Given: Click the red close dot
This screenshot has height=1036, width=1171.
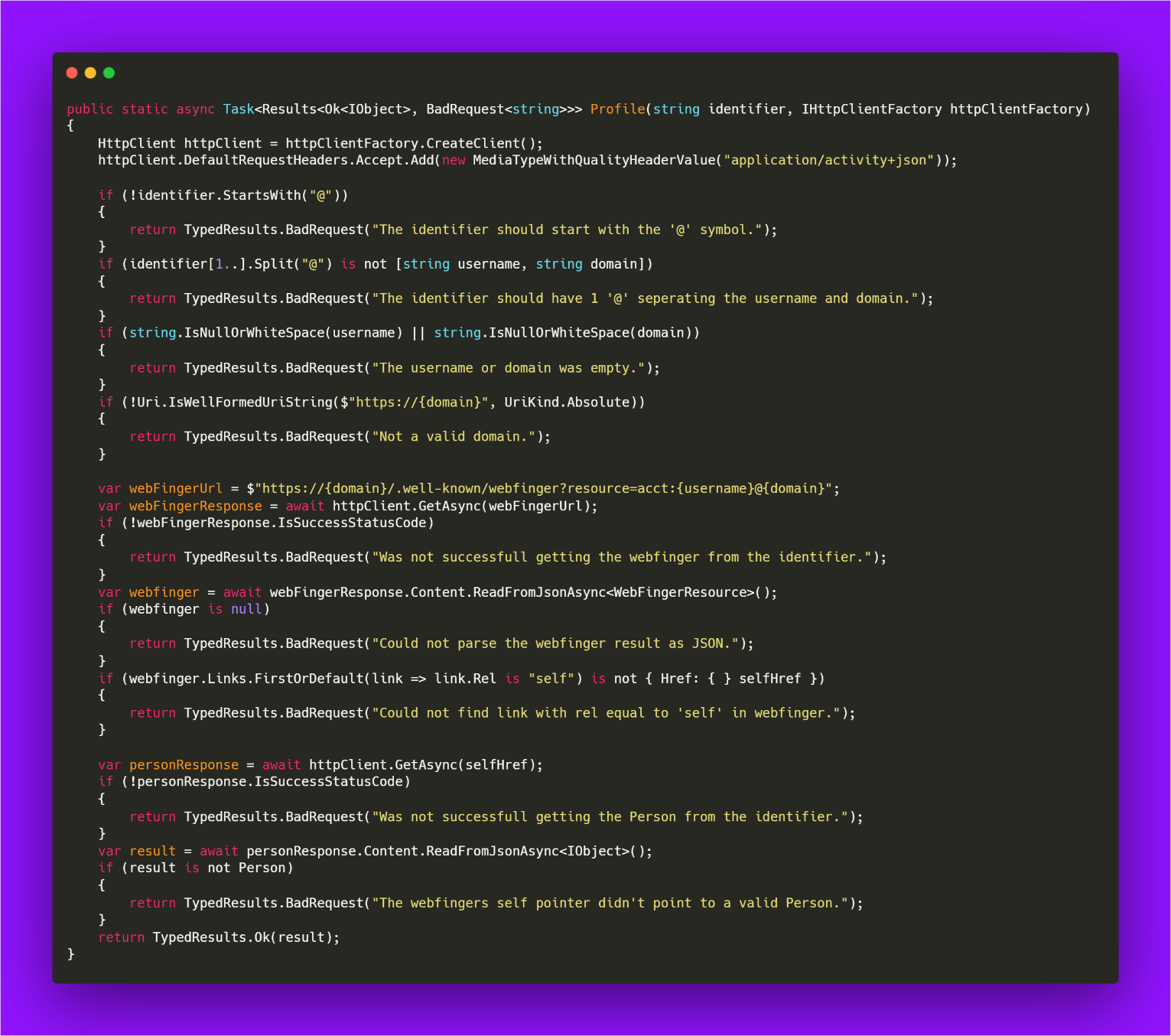Looking at the screenshot, I should (72, 73).
